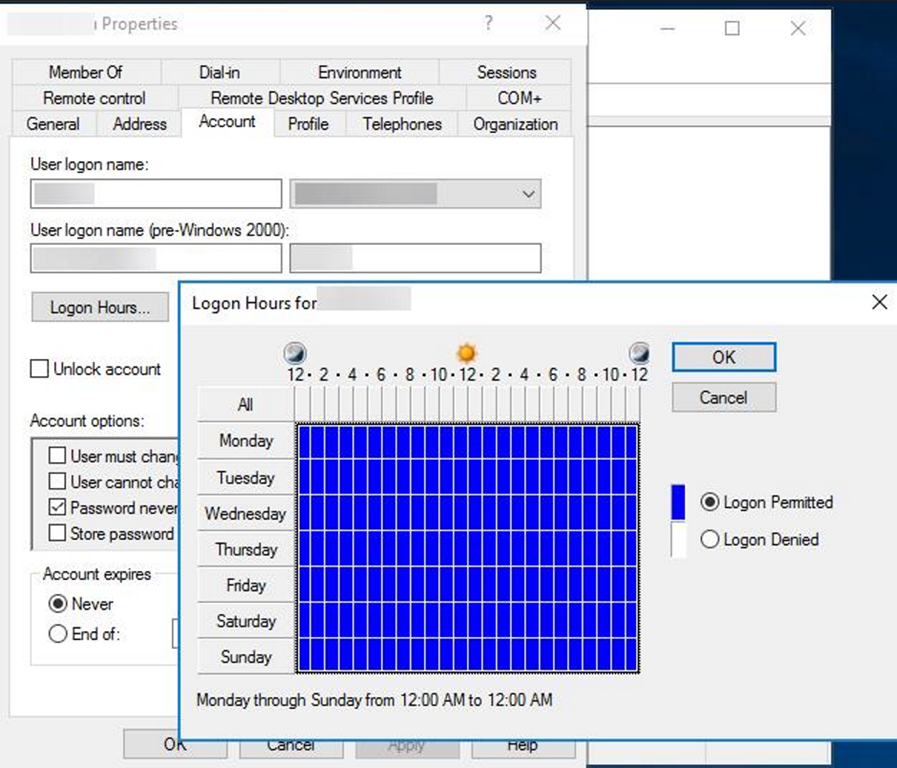Switch to the Member Of tab
Screen dimensions: 897x768
pyautogui.click(x=85, y=72)
